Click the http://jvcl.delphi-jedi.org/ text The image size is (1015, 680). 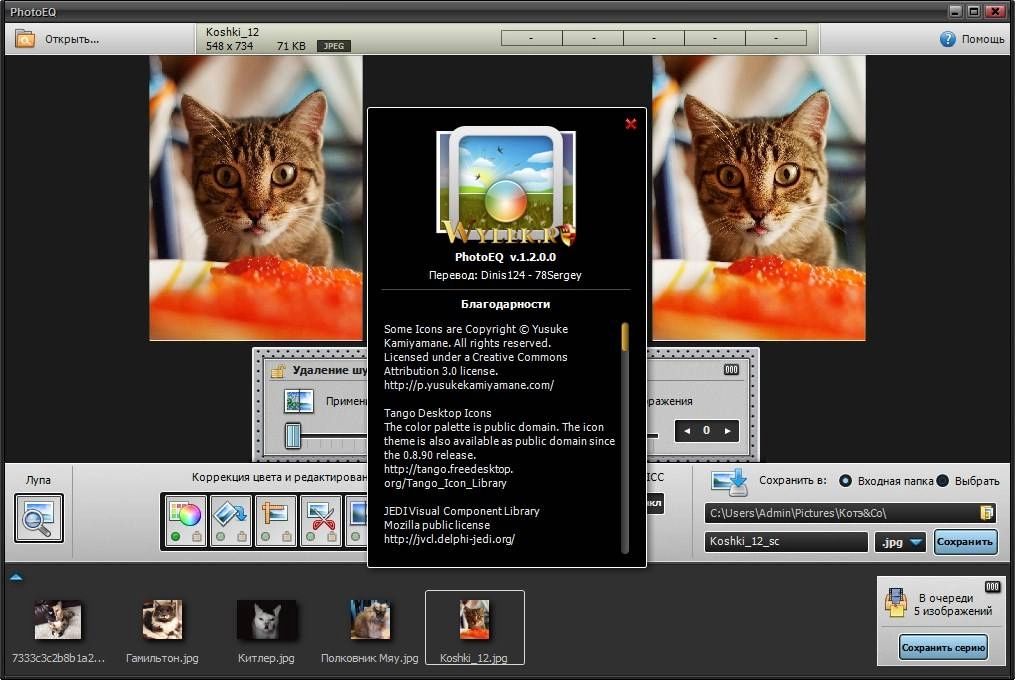point(449,539)
